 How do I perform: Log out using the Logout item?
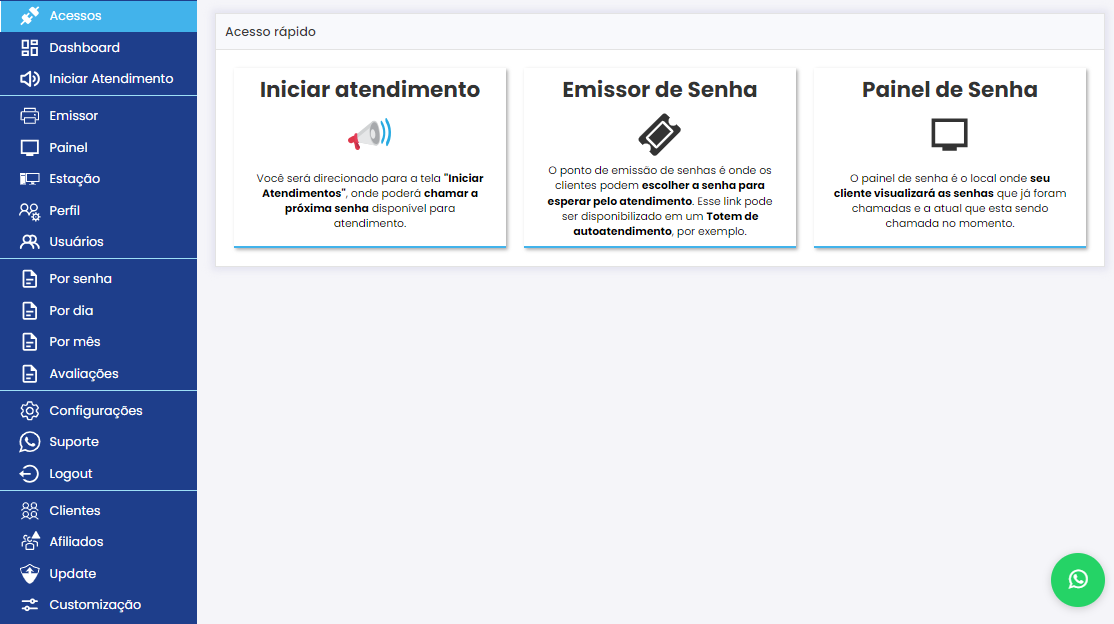pyautogui.click(x=70, y=474)
